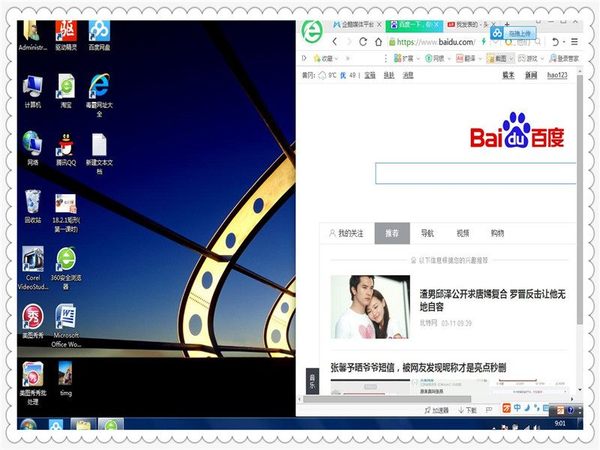Open the 网银 toolbar dropdown

point(438,59)
